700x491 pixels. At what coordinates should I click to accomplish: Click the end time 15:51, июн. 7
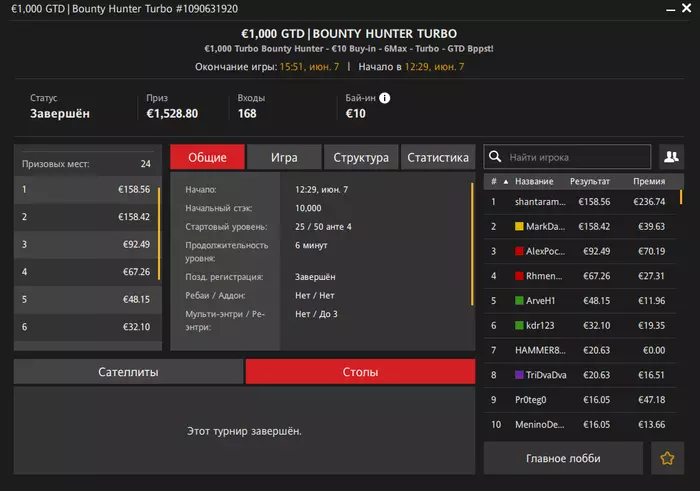tap(309, 67)
